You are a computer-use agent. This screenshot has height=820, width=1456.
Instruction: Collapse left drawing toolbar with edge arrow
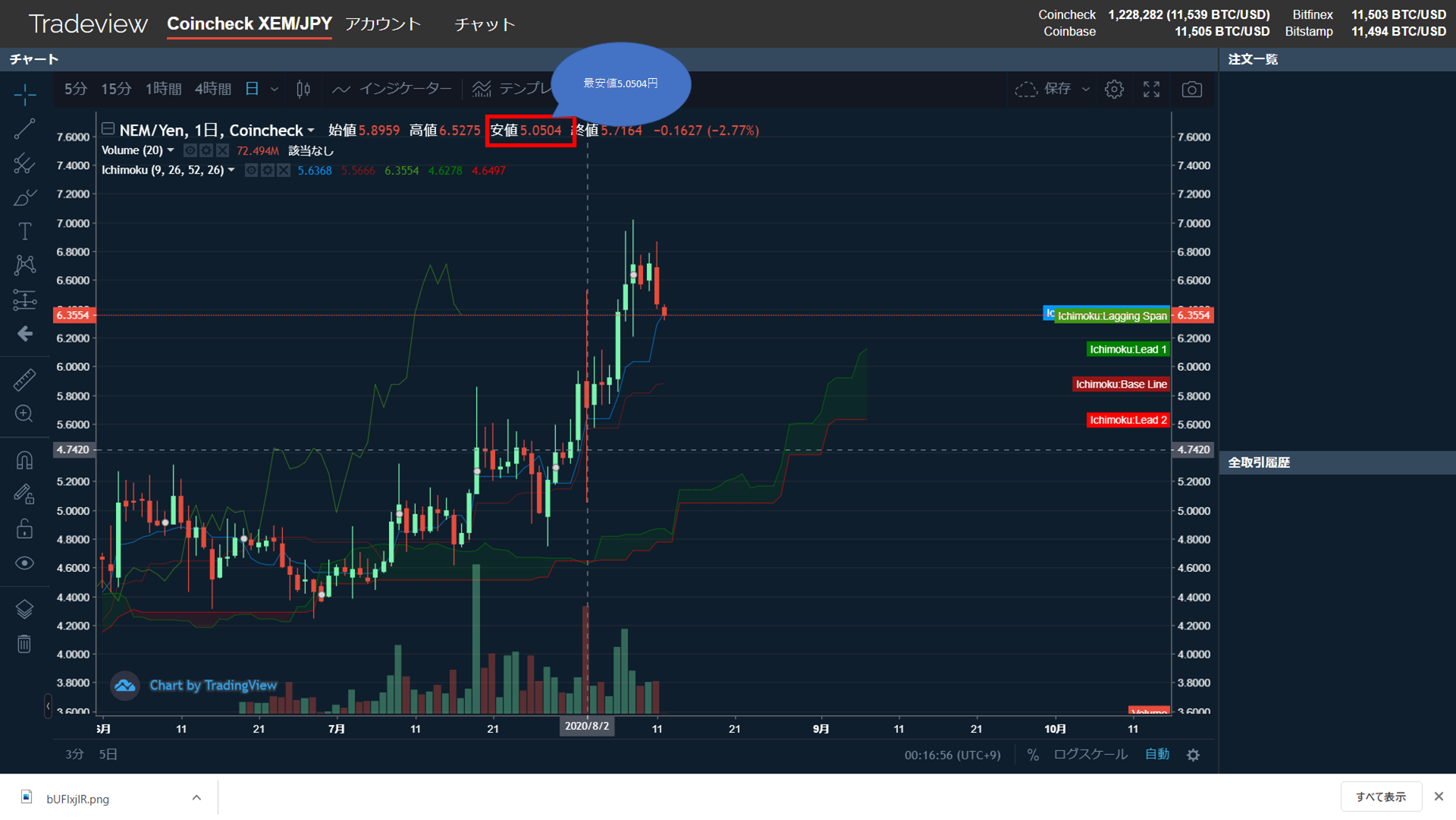pos(48,706)
